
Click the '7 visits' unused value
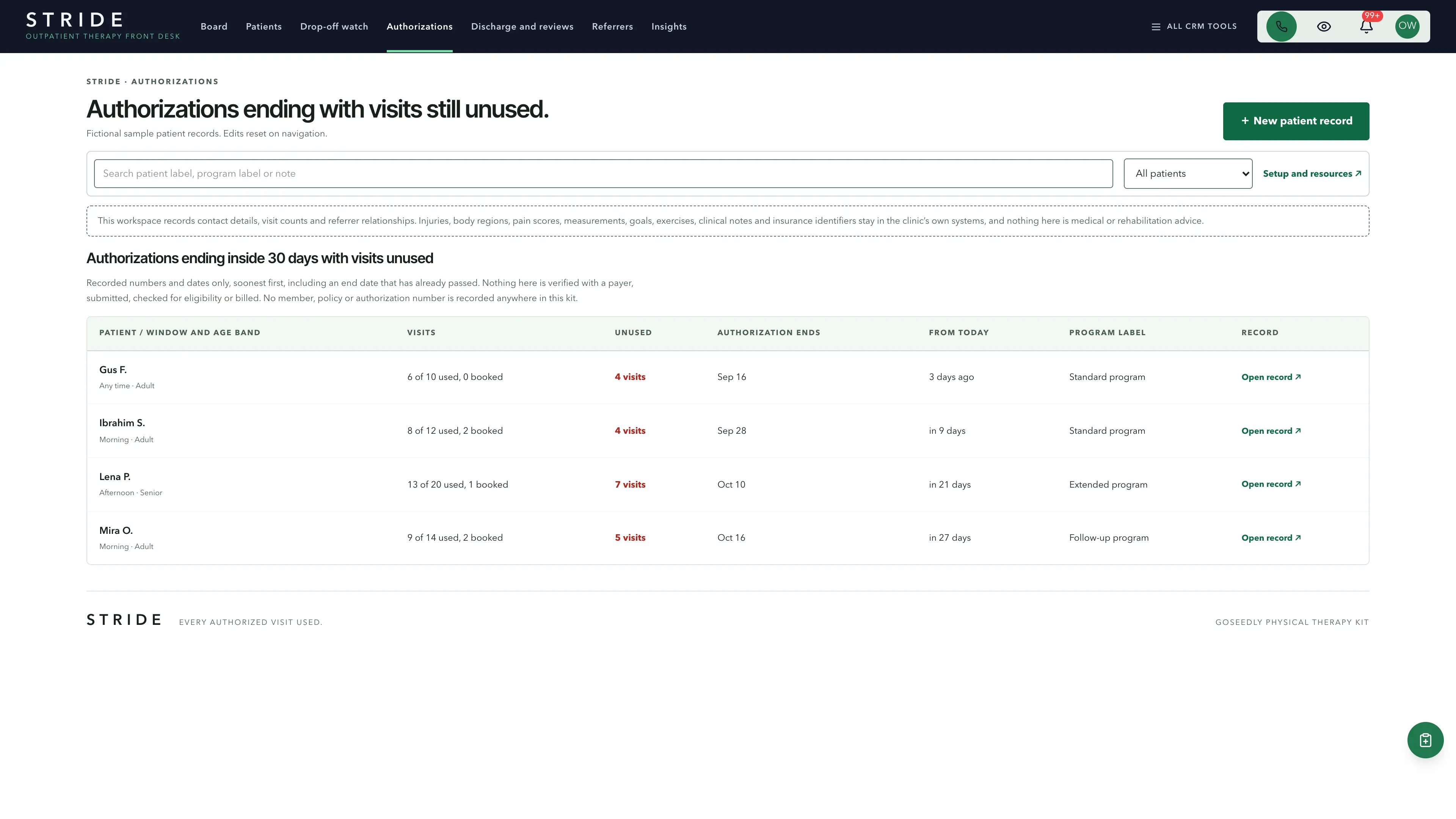tap(630, 485)
